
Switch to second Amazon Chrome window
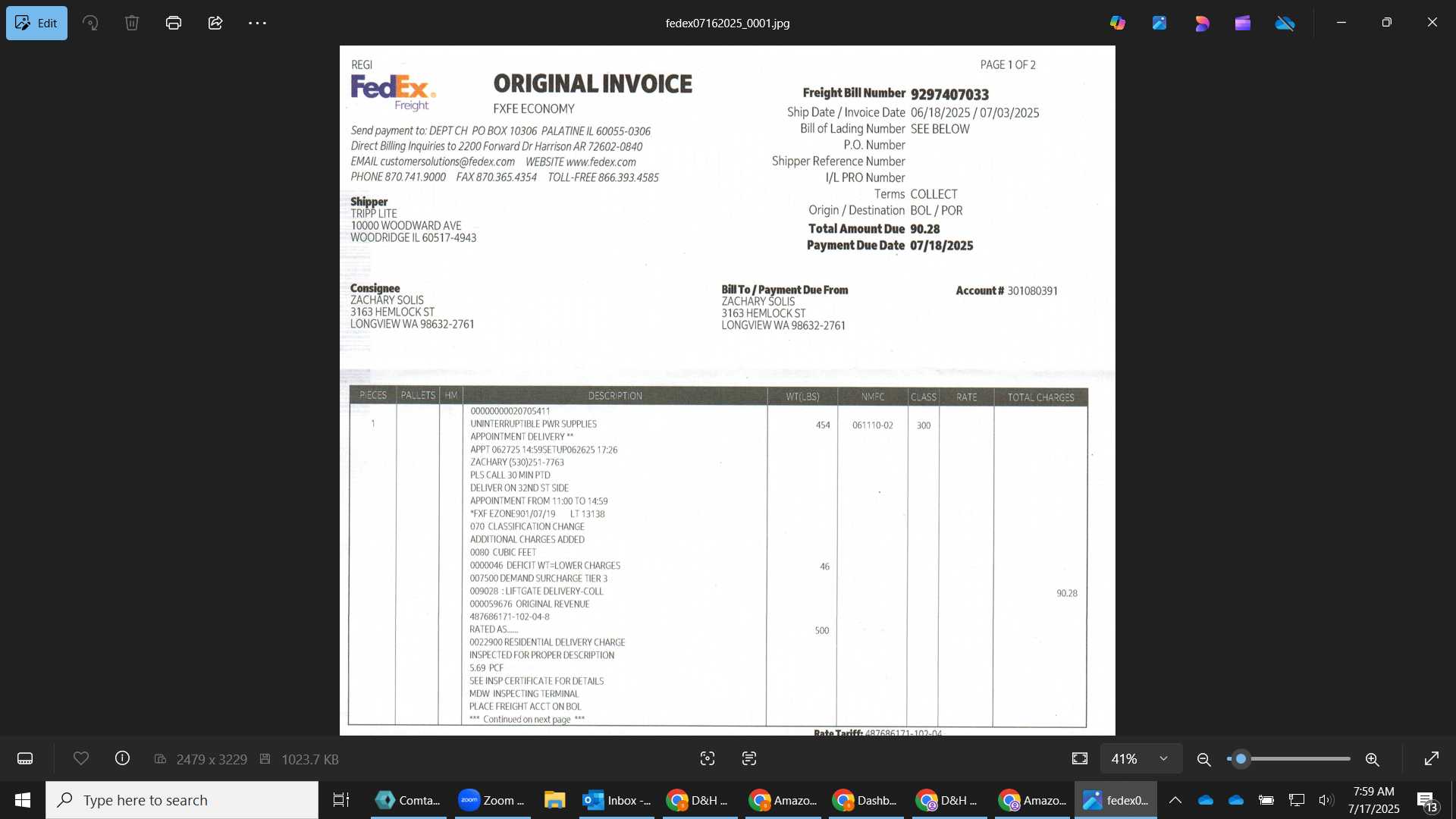1031,800
